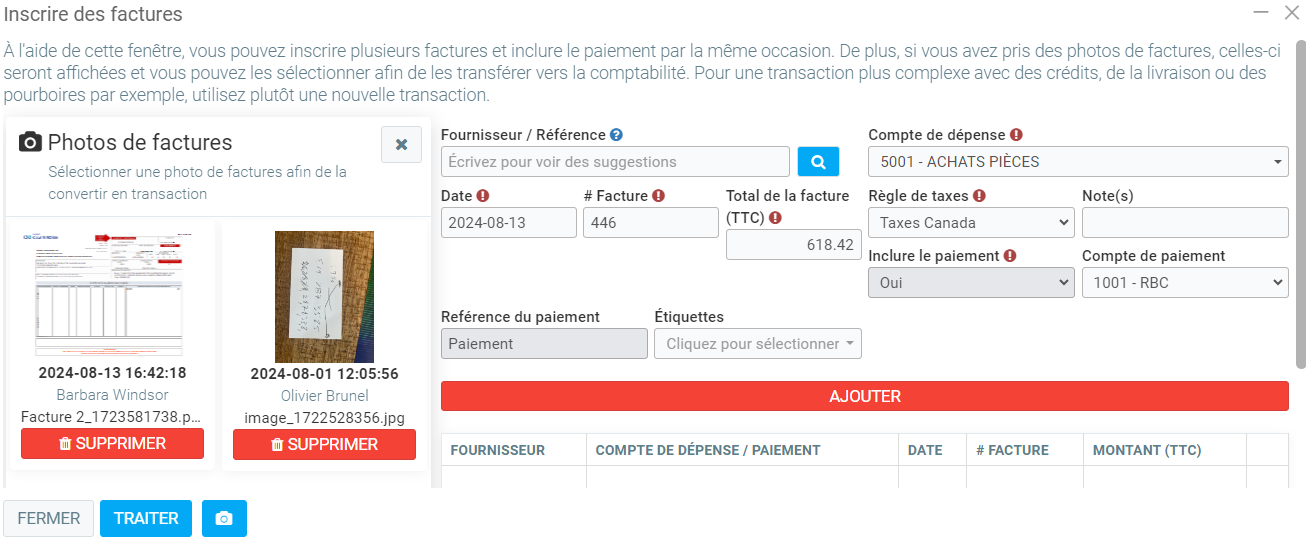Viewport: 1306px width, 541px height.
Task: Close the Photos de factures panel
Action: click(x=401, y=145)
